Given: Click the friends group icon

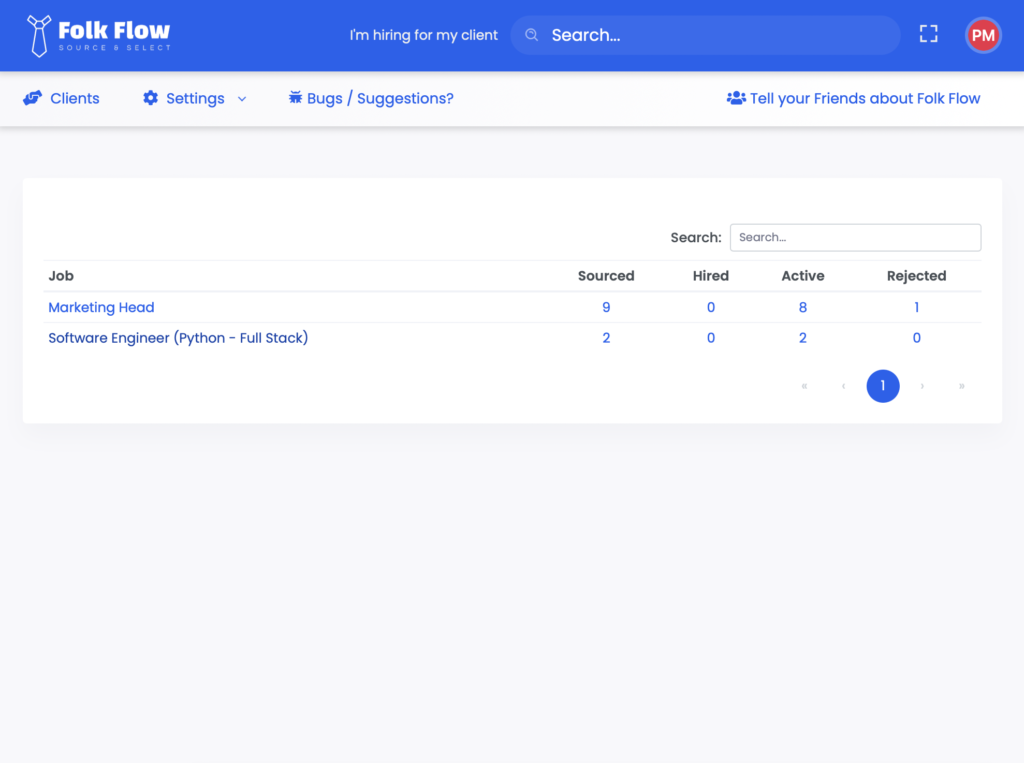Looking at the screenshot, I should coord(736,98).
